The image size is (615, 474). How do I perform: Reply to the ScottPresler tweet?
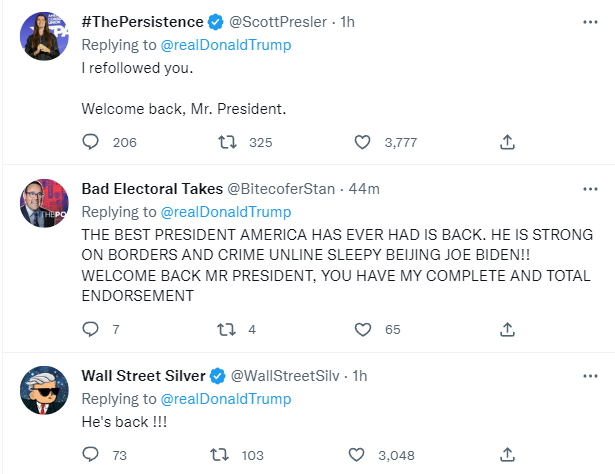[91, 143]
